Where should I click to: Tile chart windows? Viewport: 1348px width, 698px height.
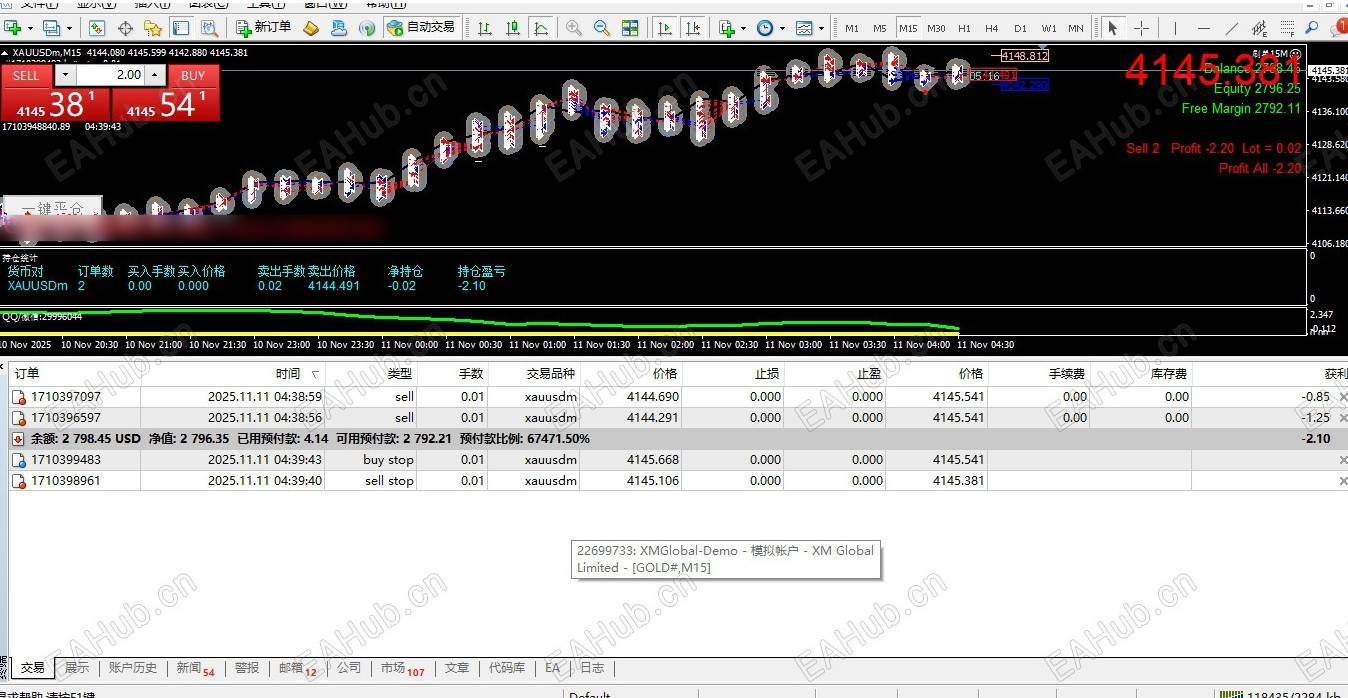coord(630,28)
